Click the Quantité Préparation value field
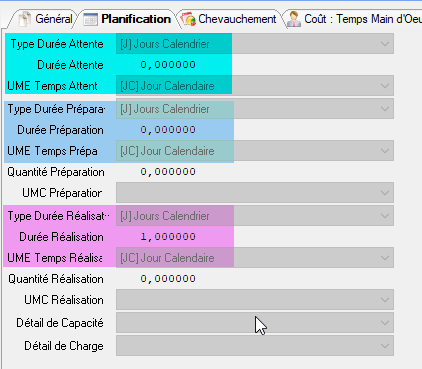The image size is (422, 369). pos(168,172)
